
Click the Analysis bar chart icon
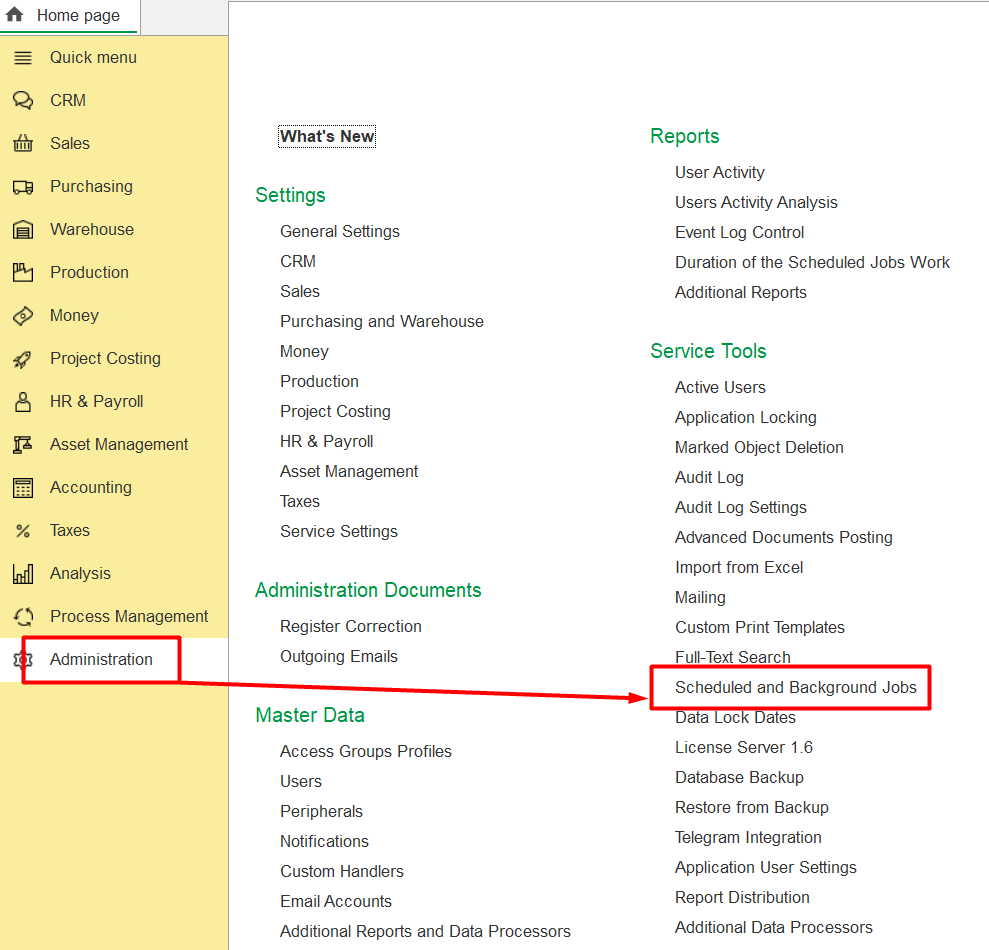pyautogui.click(x=23, y=573)
